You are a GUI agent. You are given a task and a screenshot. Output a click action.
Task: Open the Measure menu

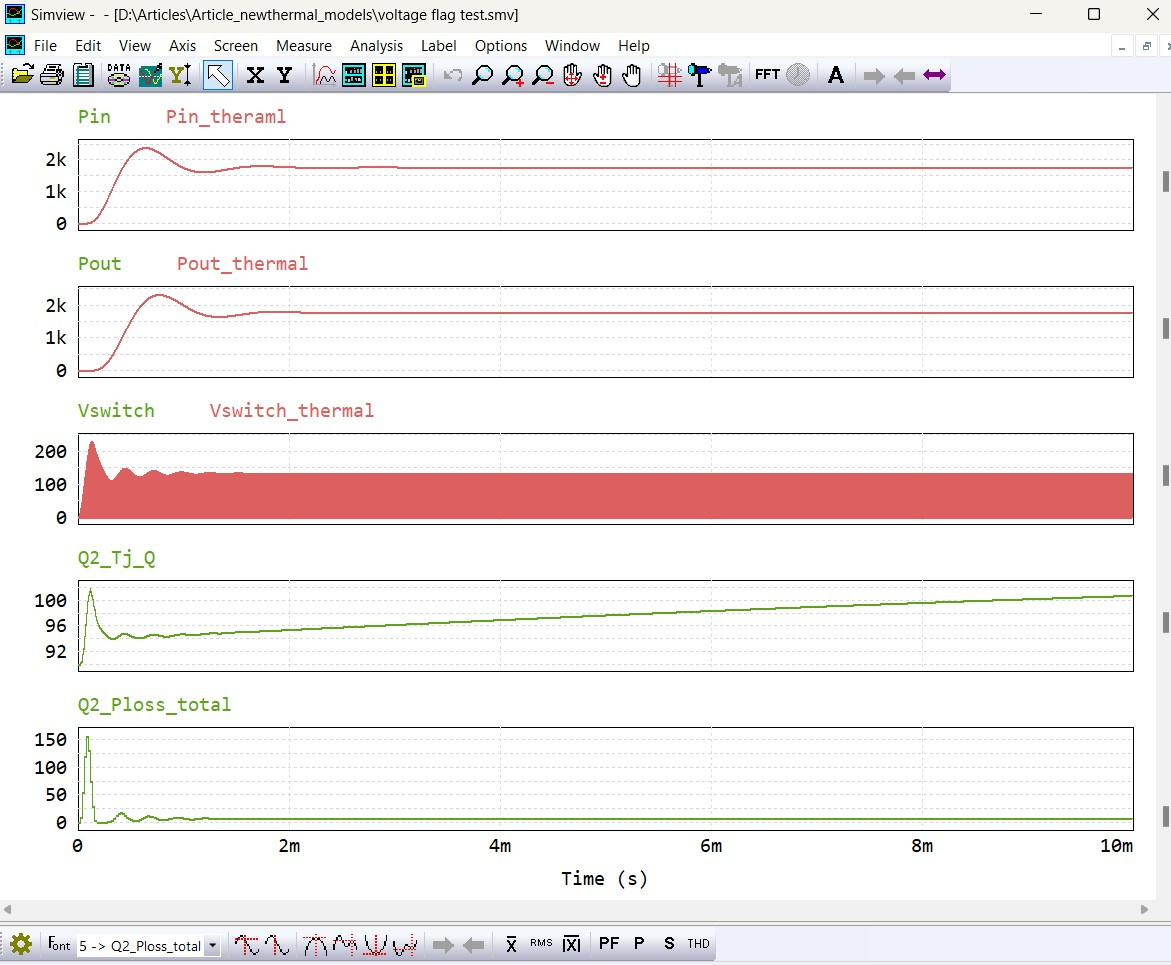[304, 46]
